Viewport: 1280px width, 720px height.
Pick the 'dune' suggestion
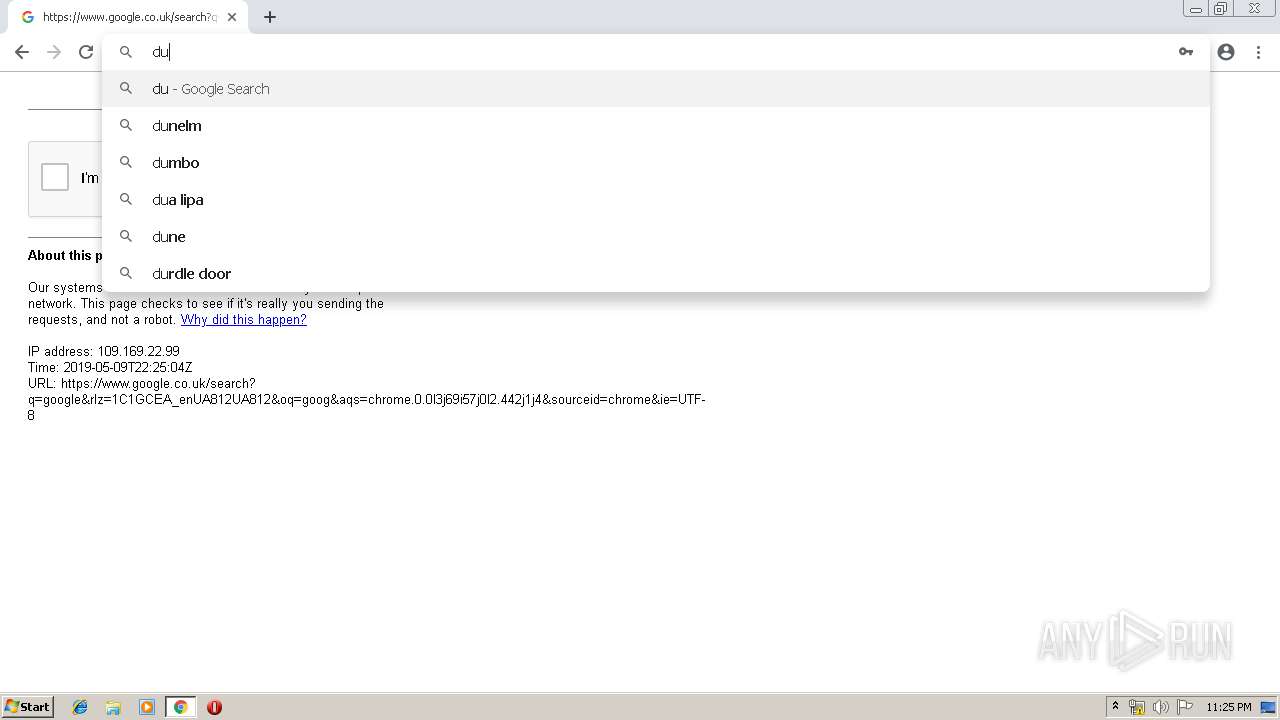tap(656, 237)
